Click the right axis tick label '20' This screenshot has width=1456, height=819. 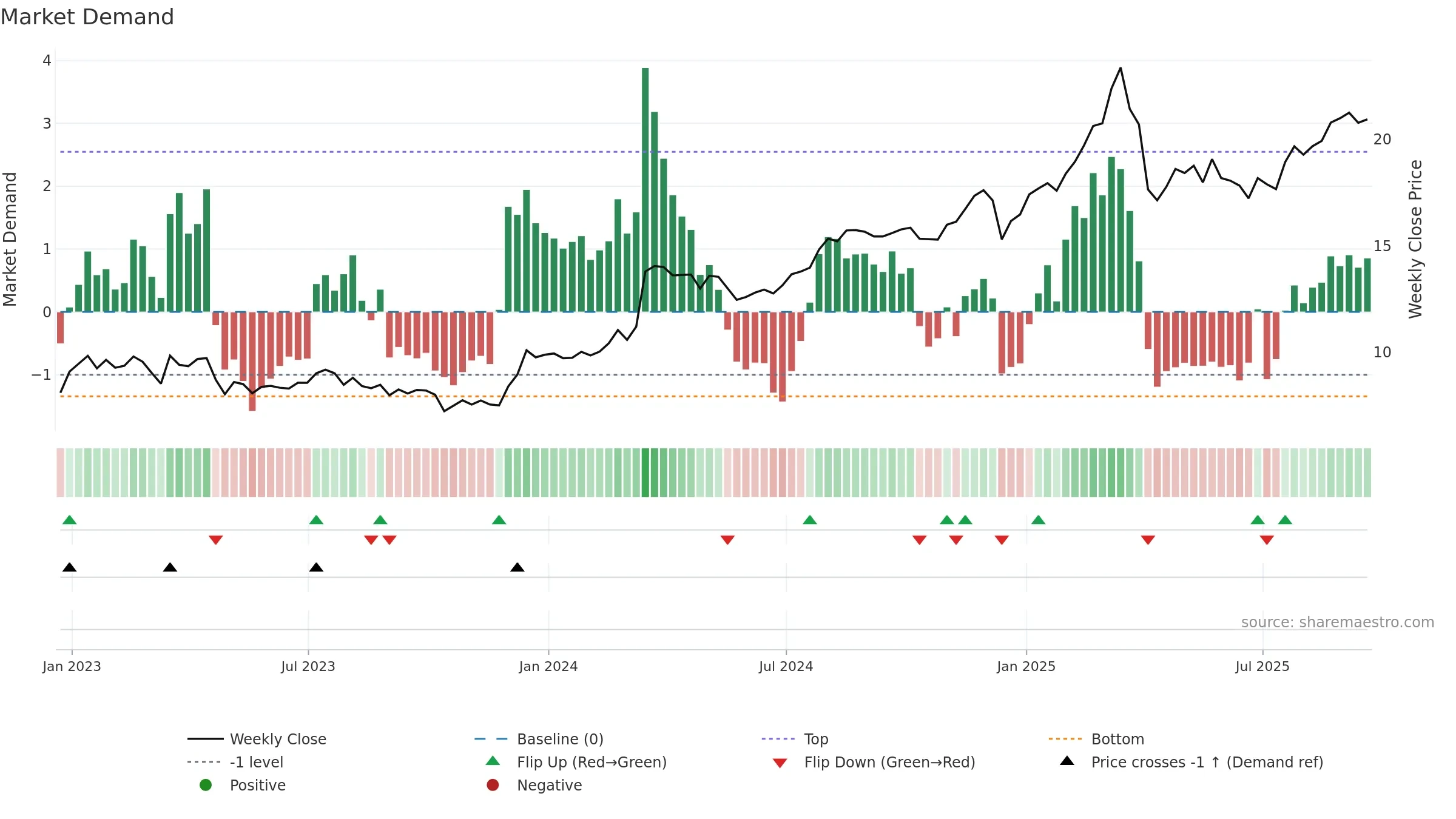point(1383,140)
